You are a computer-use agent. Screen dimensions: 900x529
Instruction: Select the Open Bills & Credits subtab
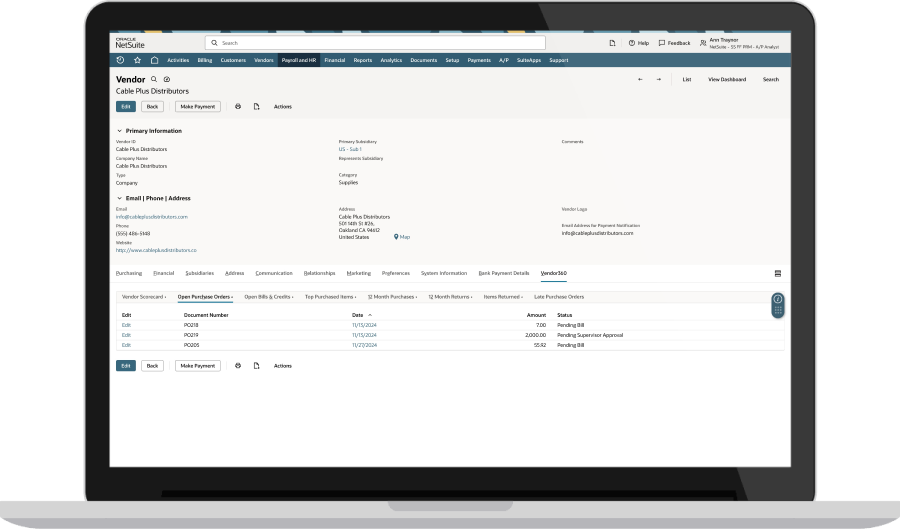click(269, 297)
